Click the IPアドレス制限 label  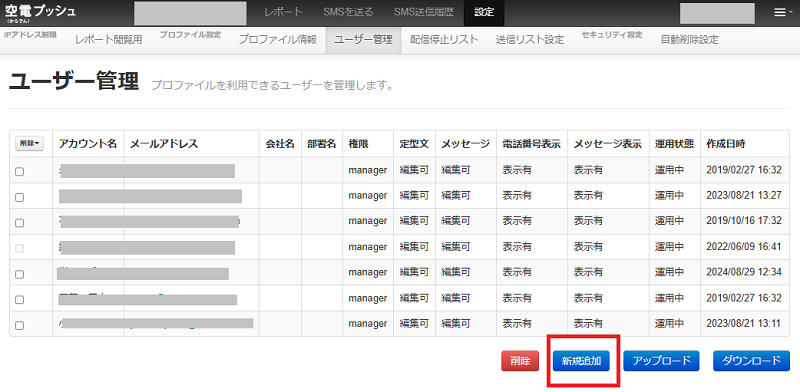30,35
